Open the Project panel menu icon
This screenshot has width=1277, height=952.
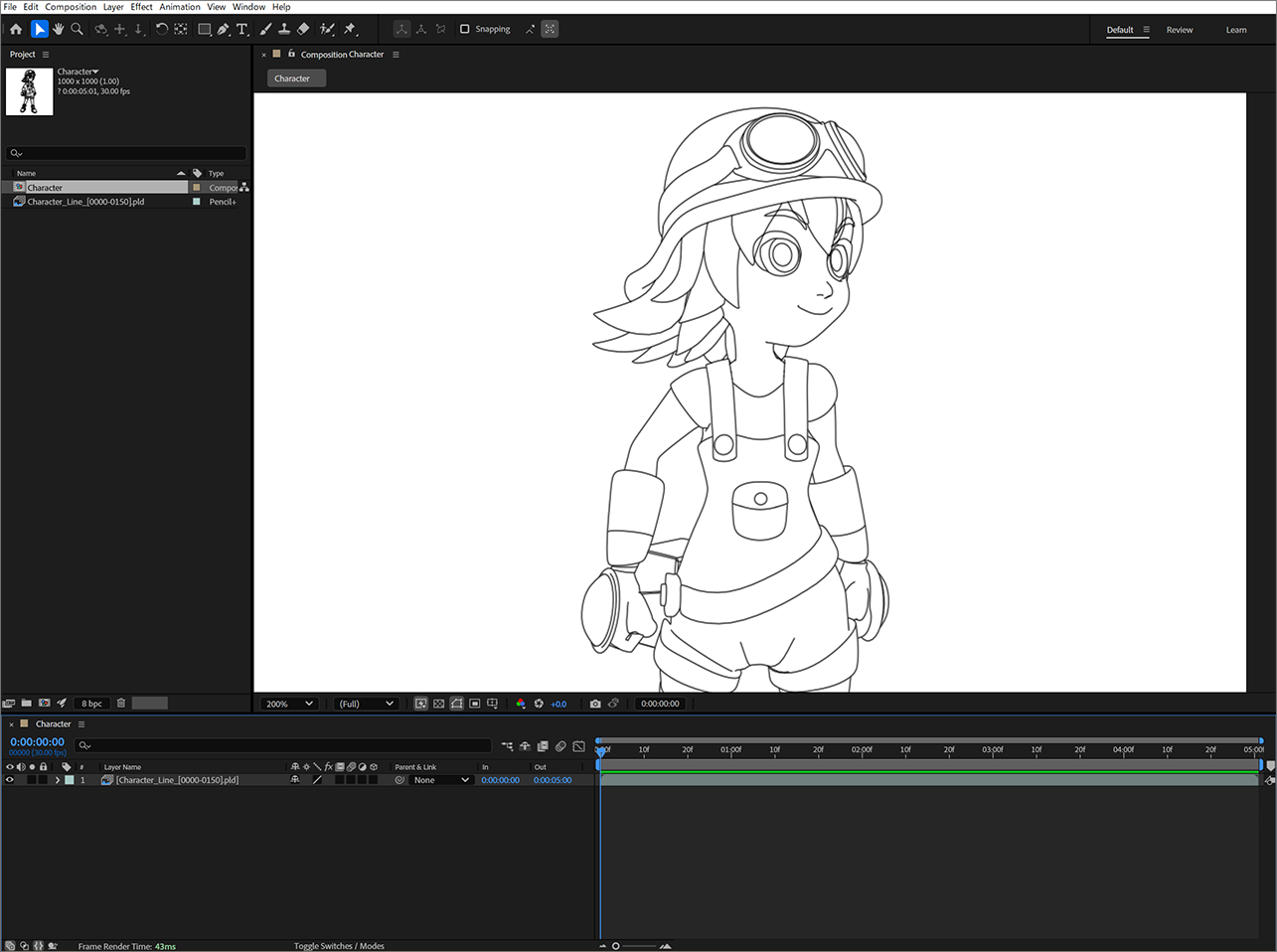point(46,55)
